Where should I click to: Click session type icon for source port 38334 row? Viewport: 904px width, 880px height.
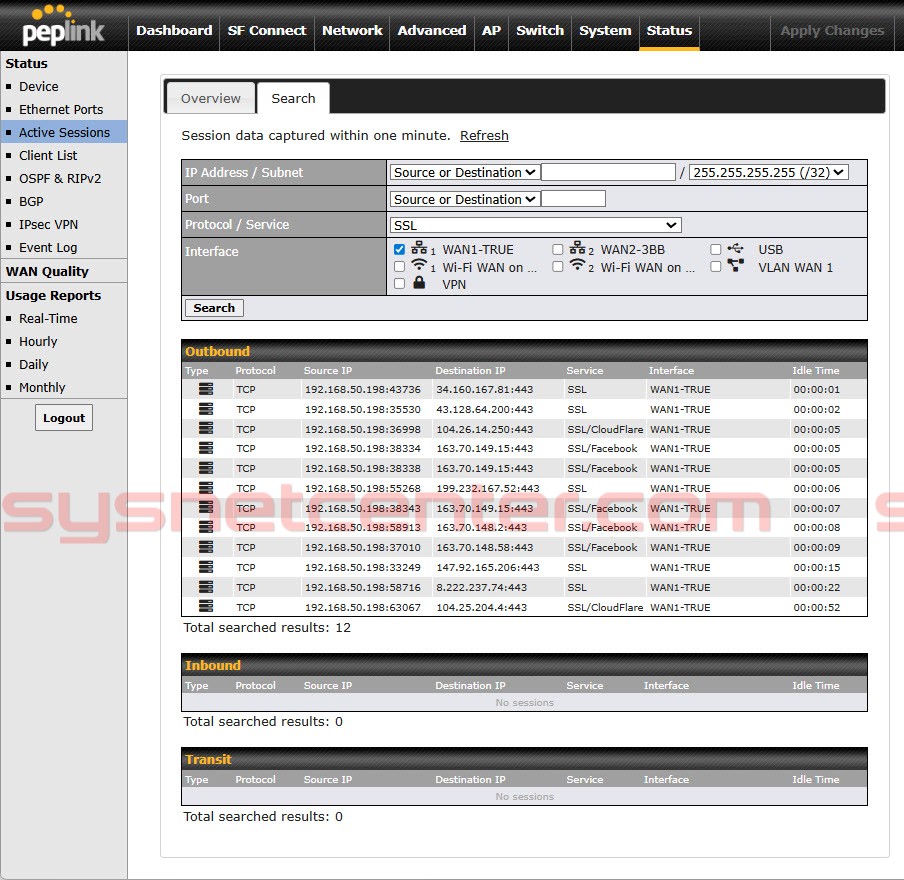click(206, 448)
